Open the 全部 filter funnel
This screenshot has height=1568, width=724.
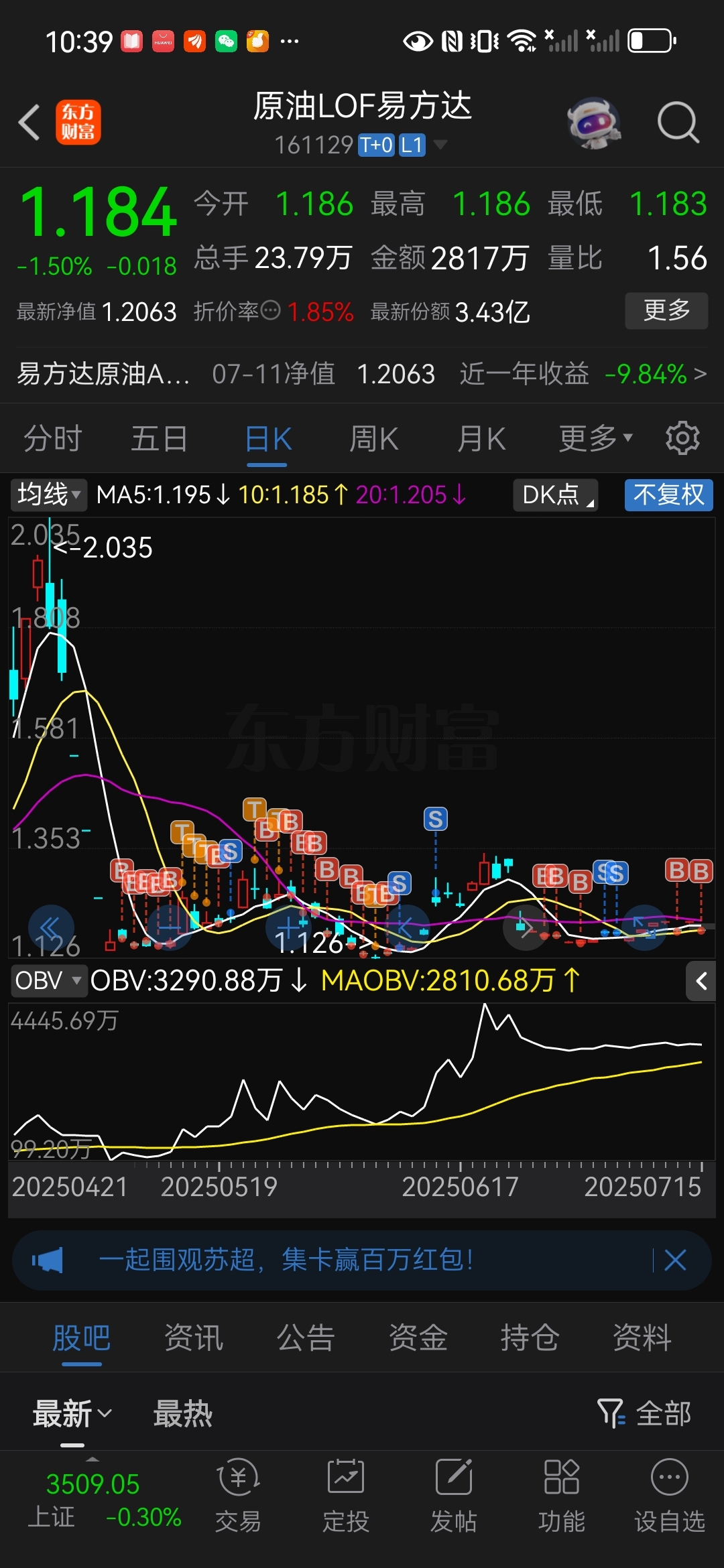(x=644, y=1414)
